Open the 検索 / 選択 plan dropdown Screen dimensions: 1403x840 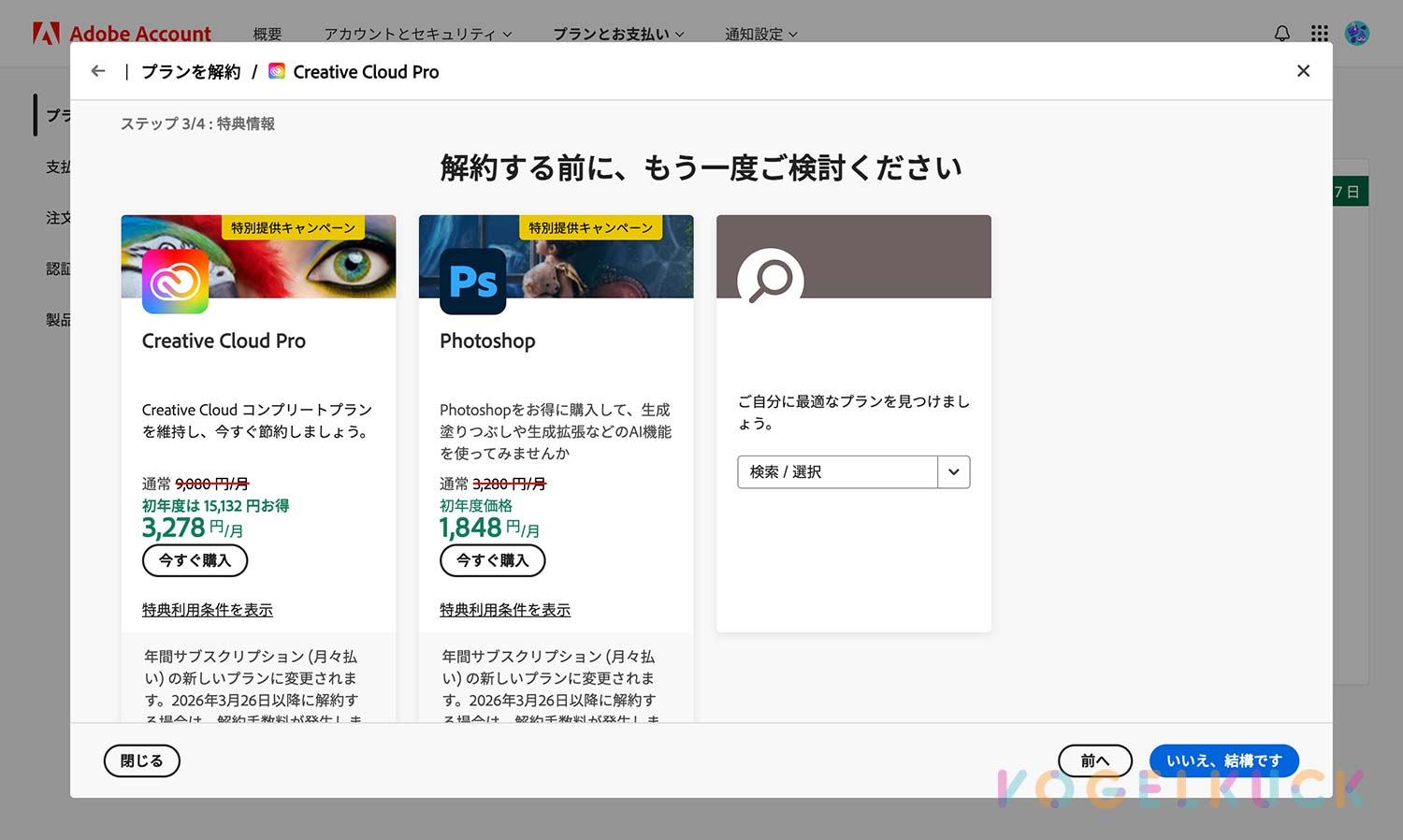pyautogui.click(x=953, y=471)
